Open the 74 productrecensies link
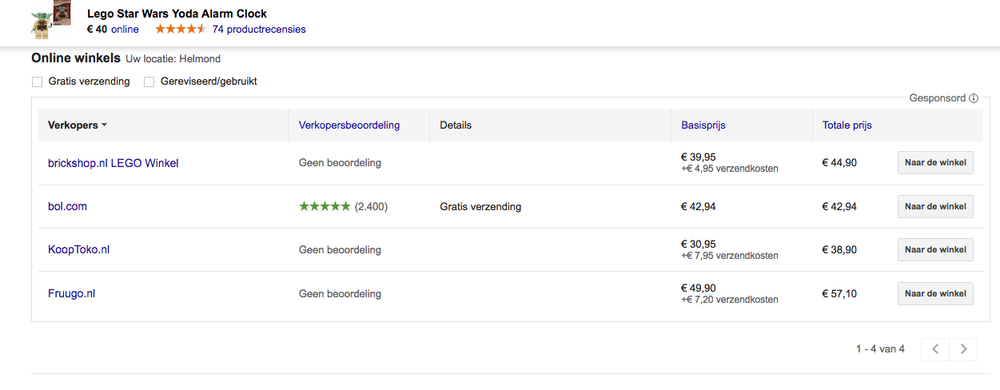The width and height of the screenshot is (1000, 390). point(259,29)
